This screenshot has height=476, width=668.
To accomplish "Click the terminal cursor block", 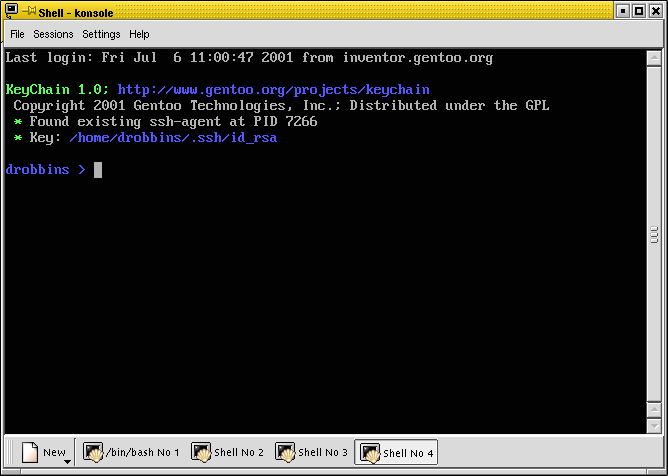I will tap(98, 170).
